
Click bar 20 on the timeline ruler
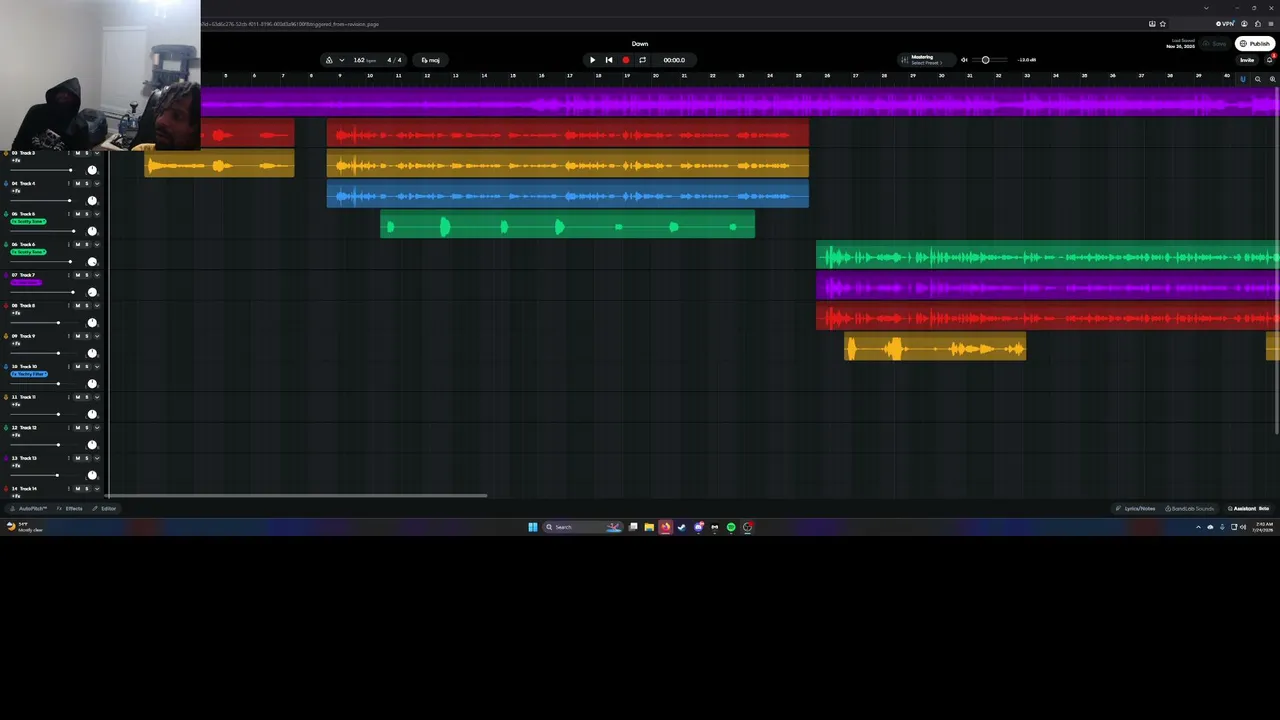coord(656,76)
